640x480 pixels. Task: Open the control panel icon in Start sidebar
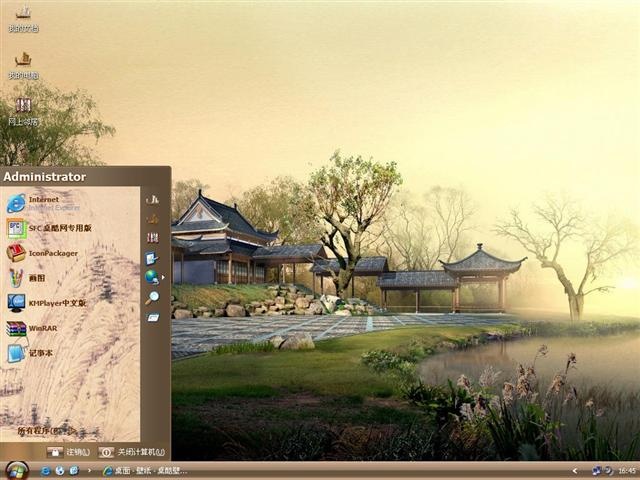tap(151, 258)
